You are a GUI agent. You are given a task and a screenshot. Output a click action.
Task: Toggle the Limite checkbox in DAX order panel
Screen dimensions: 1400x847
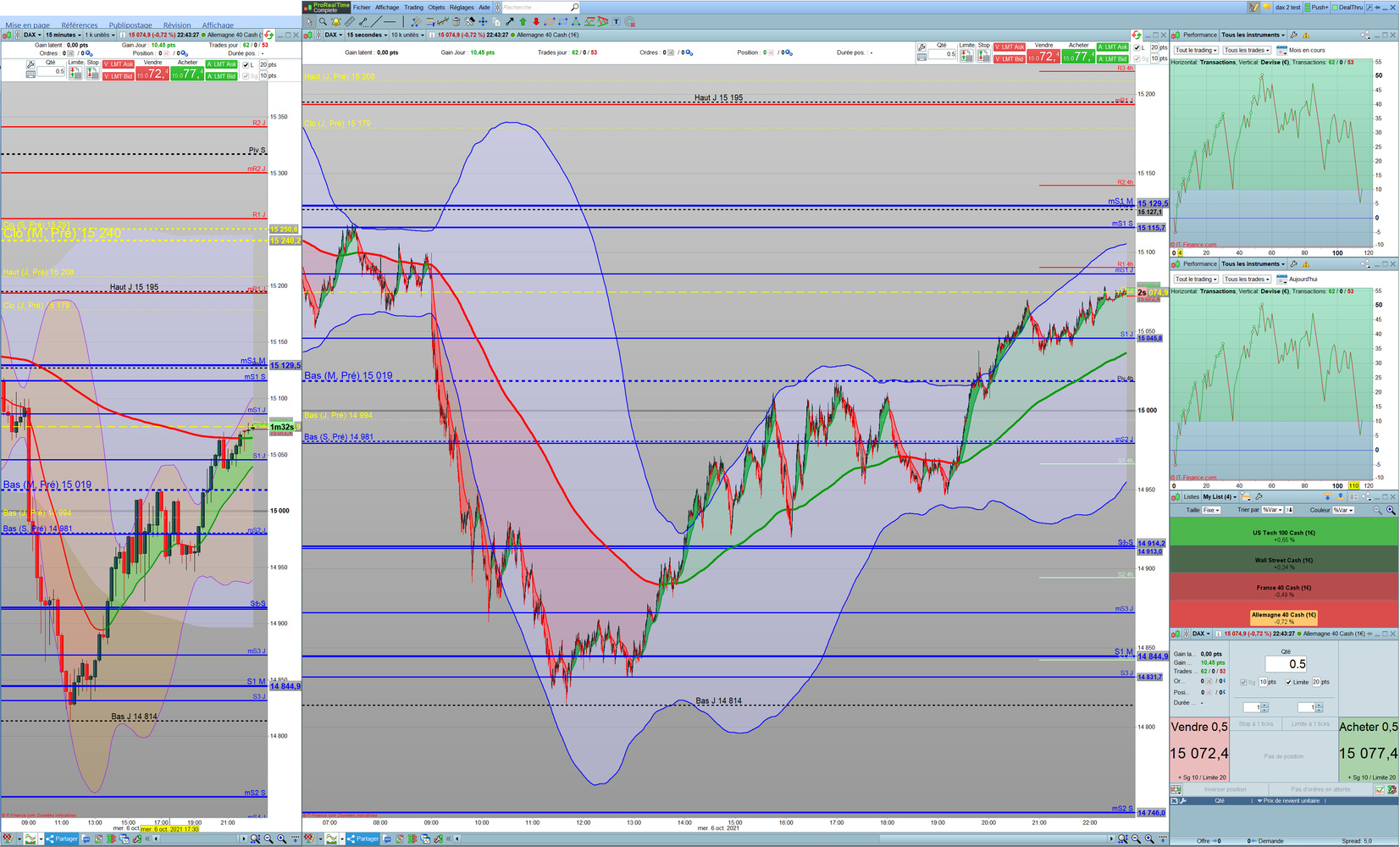click(x=1289, y=682)
